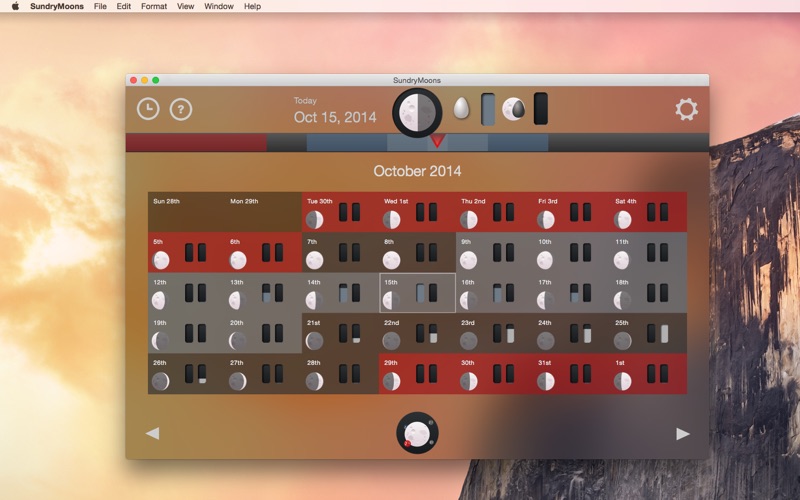Click the "October 2014" month title

(x=417, y=171)
